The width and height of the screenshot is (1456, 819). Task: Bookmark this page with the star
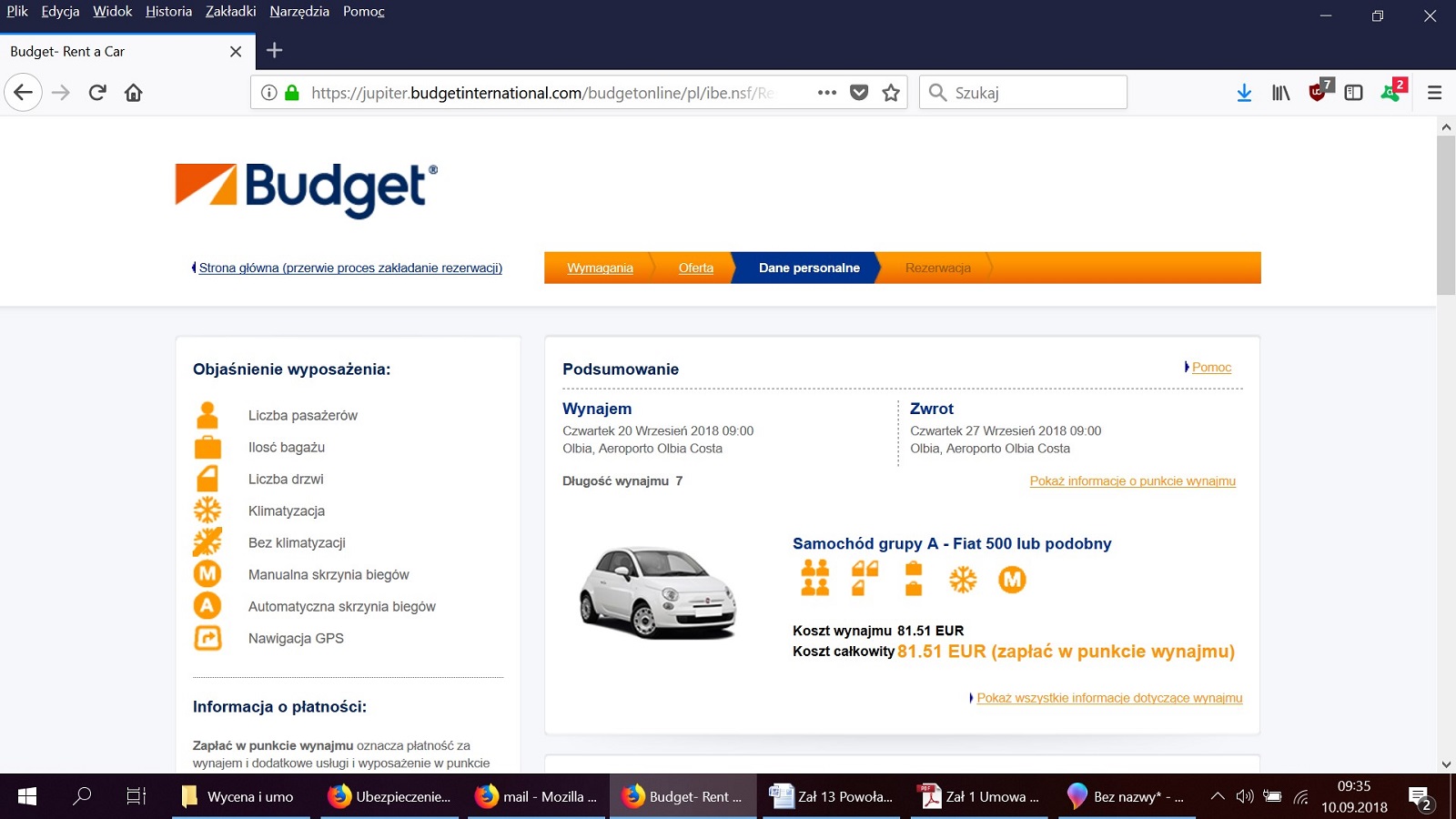click(891, 93)
